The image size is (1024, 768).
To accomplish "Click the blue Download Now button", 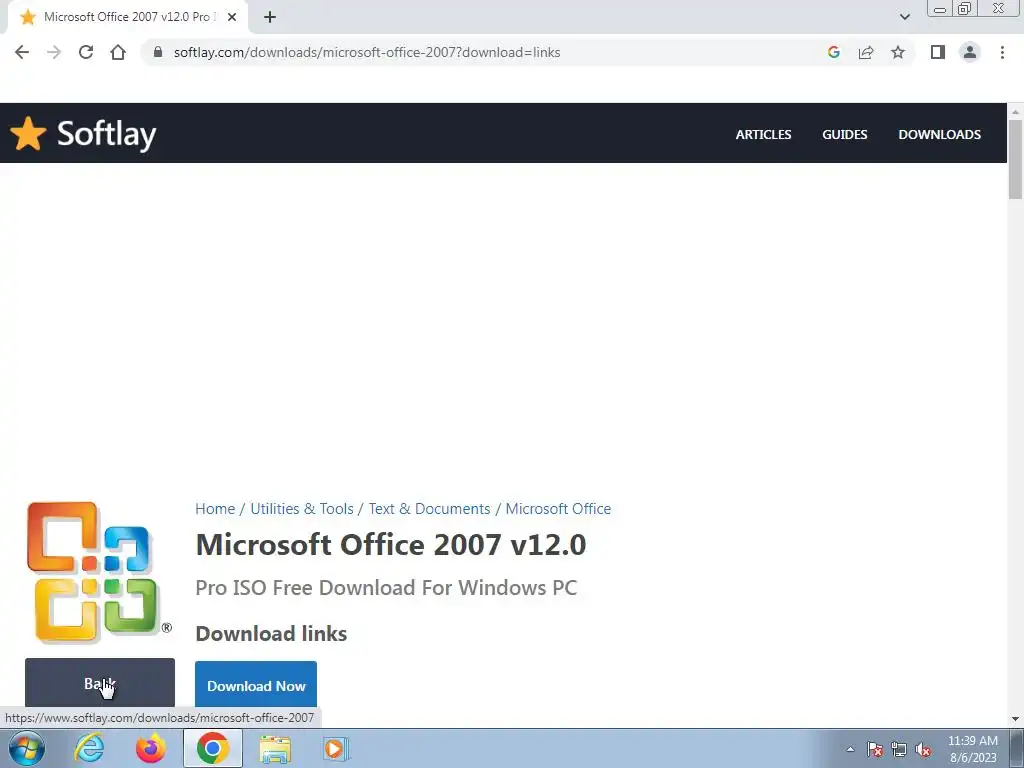I will point(256,684).
